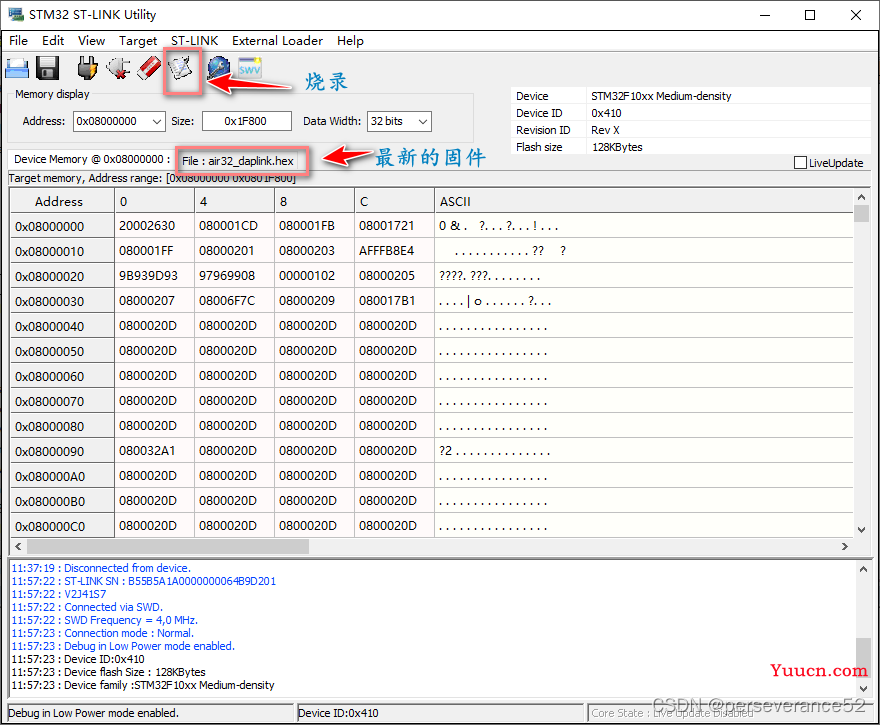The image size is (880, 725).
Task: Click the ST-LINK SN log line
Action: click(144, 581)
